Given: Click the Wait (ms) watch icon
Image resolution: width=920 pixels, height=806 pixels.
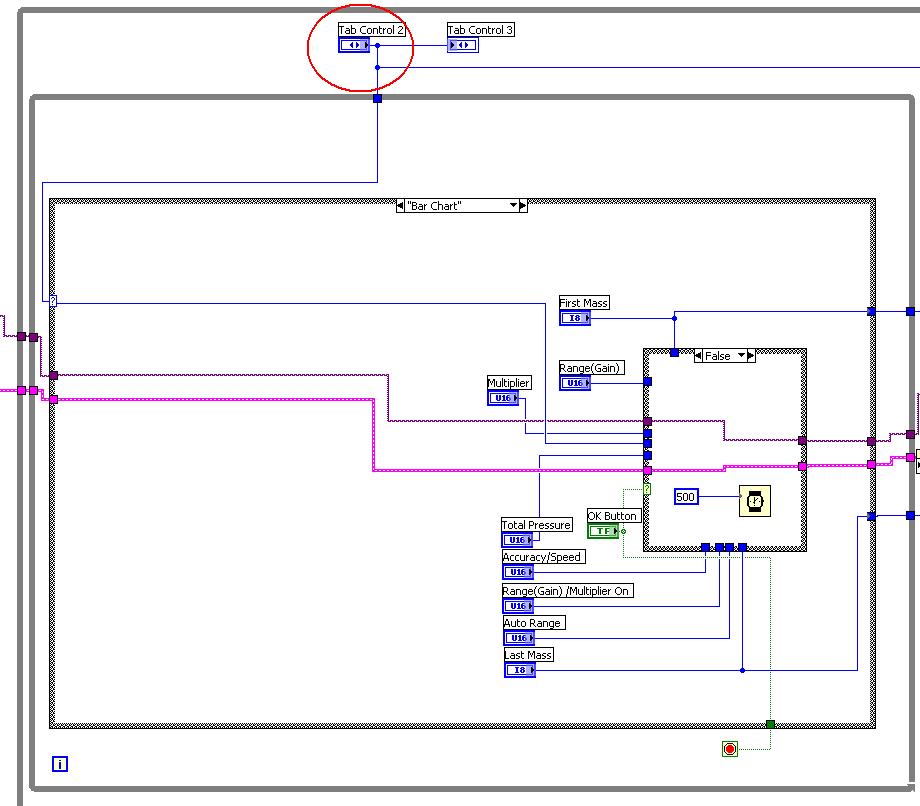Looking at the screenshot, I should [x=755, y=501].
